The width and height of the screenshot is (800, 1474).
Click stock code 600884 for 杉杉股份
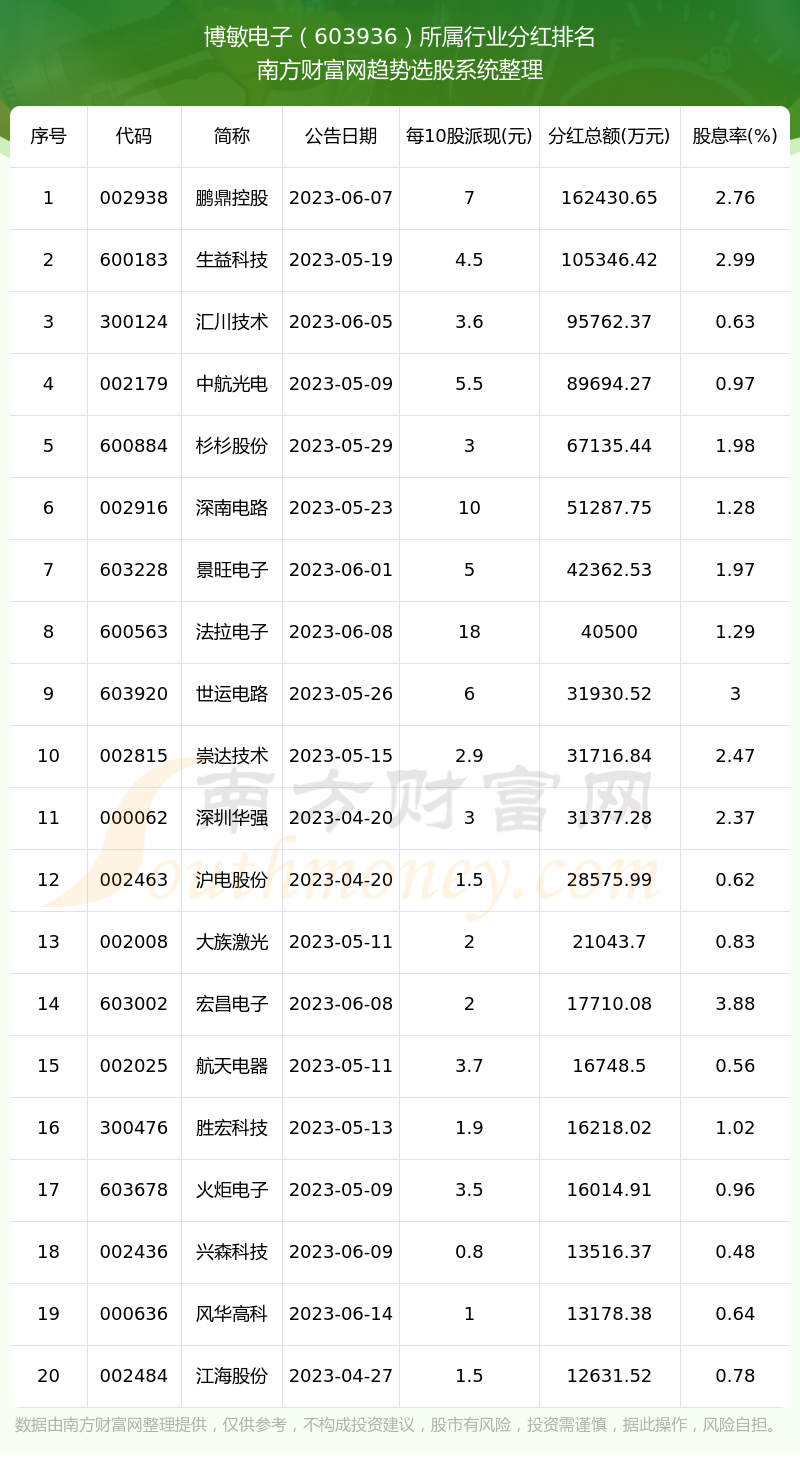pos(134,446)
